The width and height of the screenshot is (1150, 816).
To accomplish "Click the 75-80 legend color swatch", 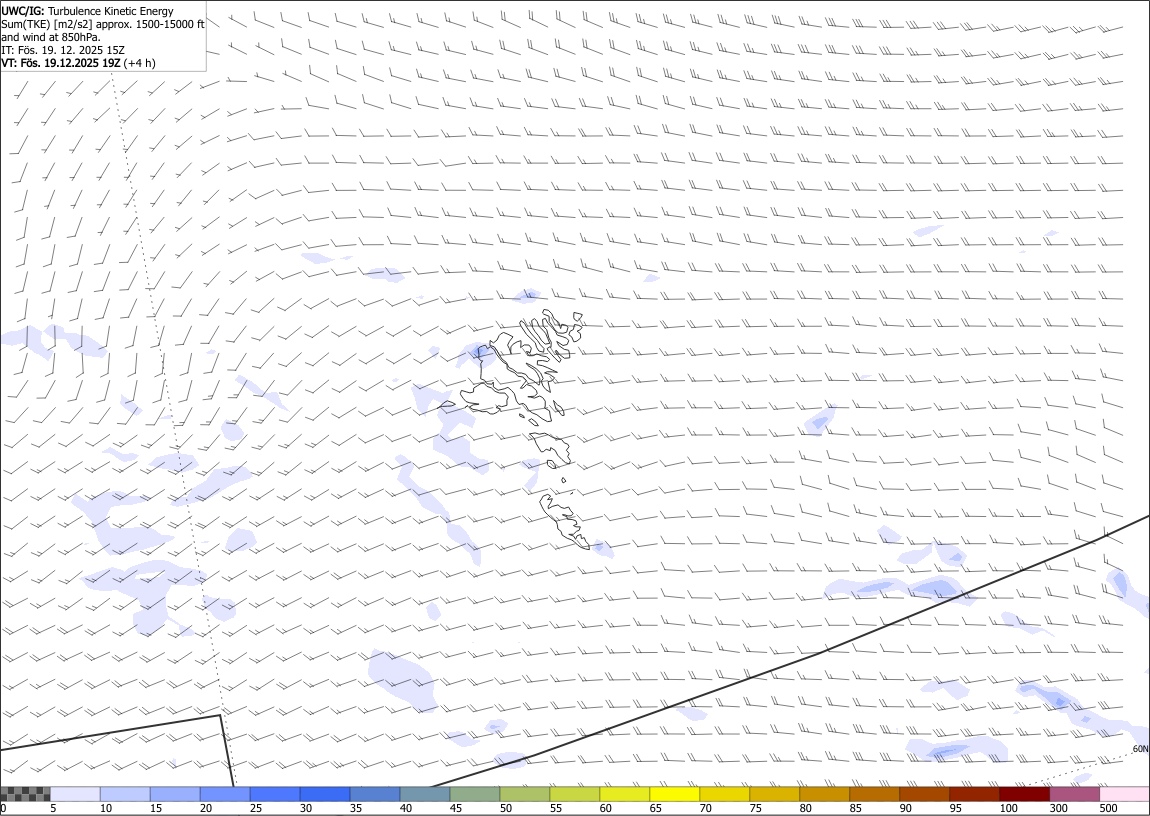I will 774,794.
